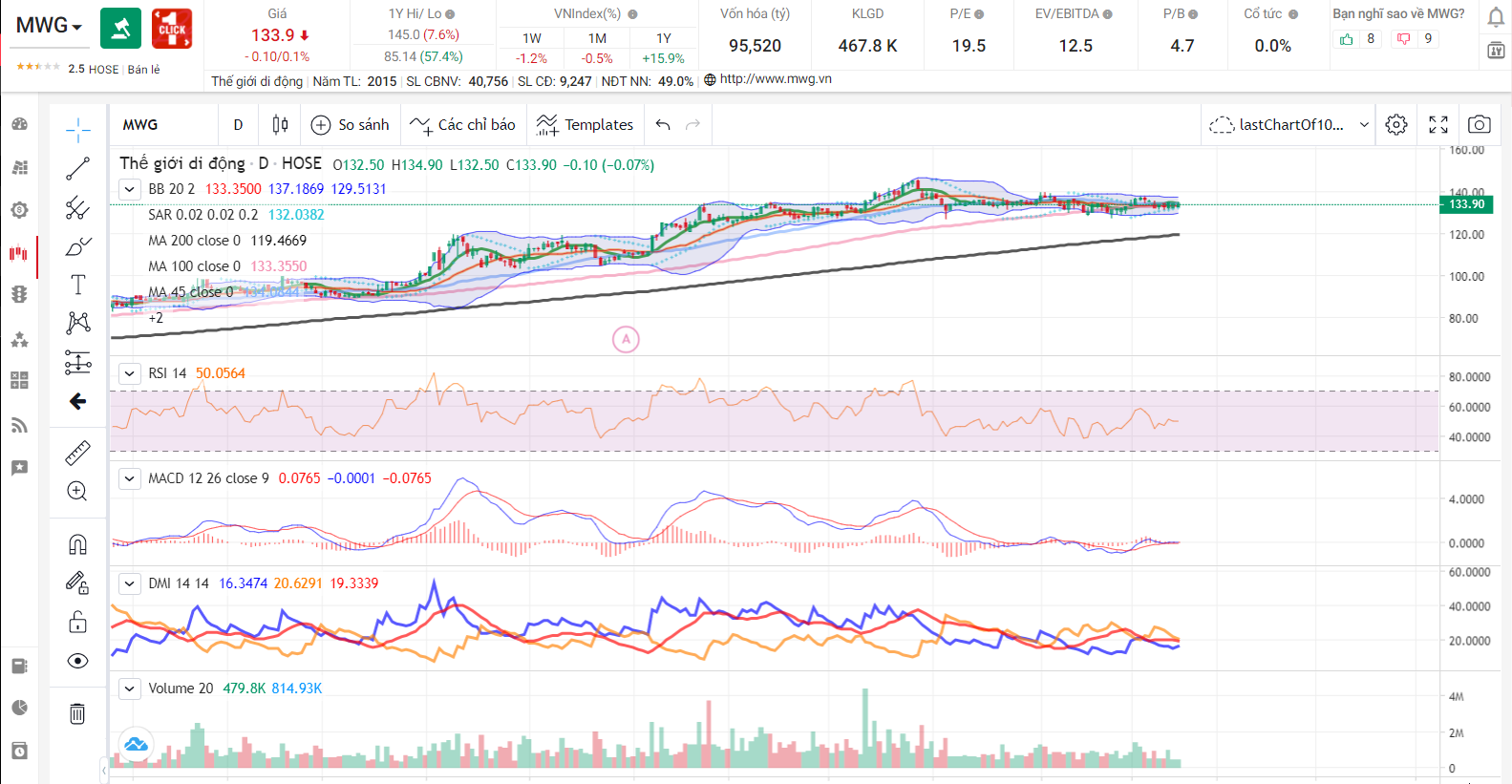Open the notebook sidebar icon
Viewport: 1512px width, 784px height.
19,667
